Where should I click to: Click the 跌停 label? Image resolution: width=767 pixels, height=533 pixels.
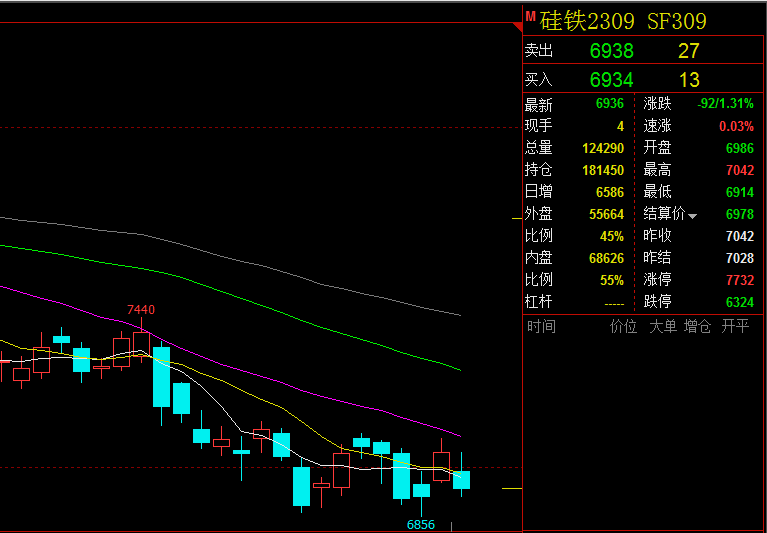(x=657, y=302)
